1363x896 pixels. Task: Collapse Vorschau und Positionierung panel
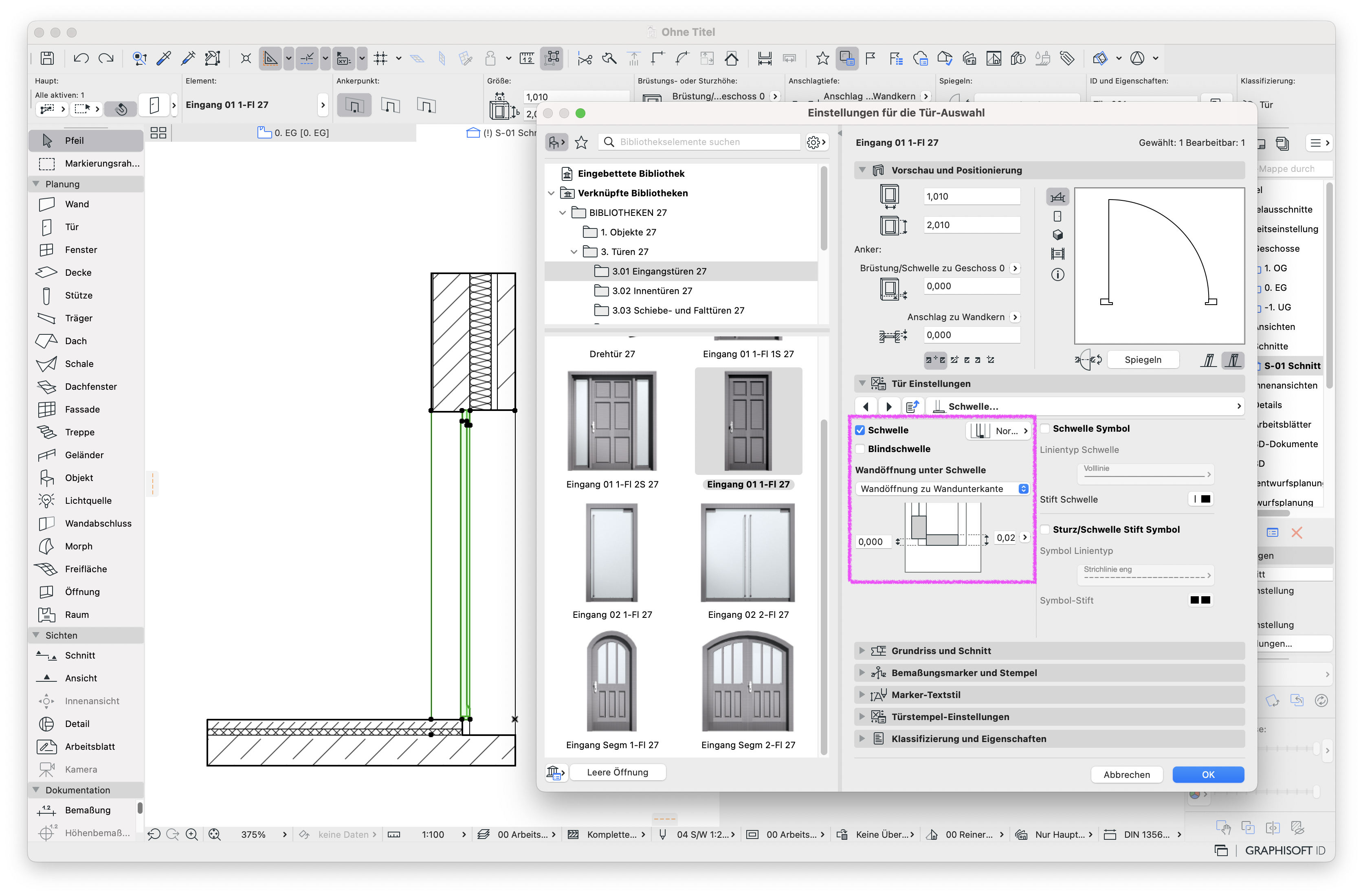[862, 170]
